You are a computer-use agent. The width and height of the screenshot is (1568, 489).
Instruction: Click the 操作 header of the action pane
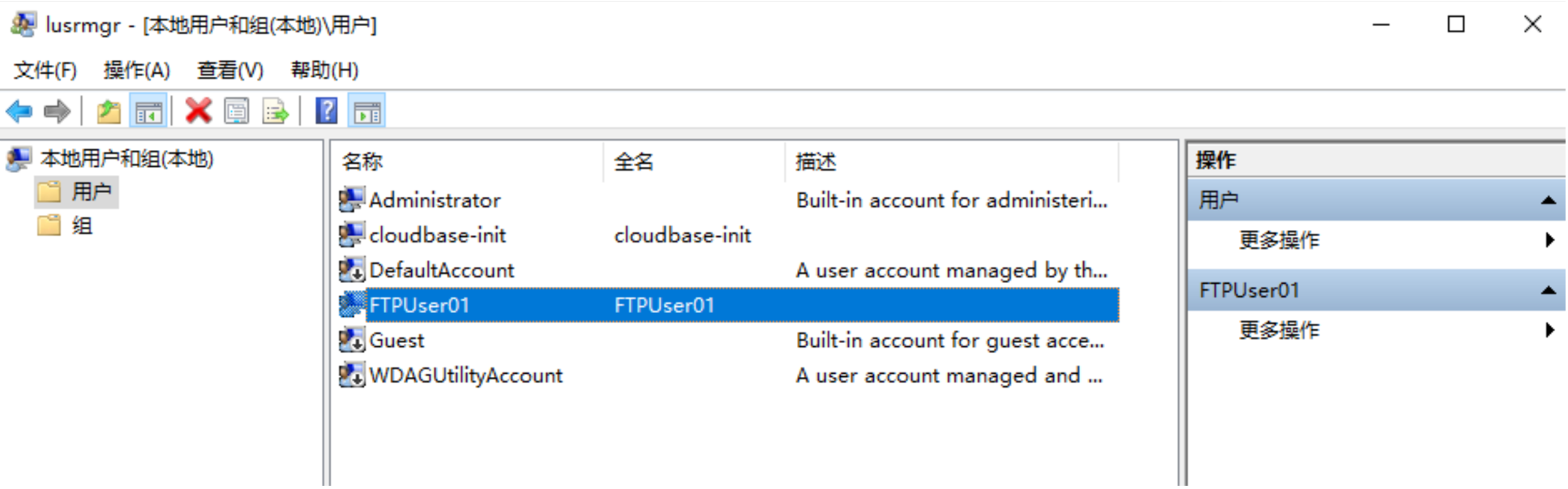pos(1215,161)
